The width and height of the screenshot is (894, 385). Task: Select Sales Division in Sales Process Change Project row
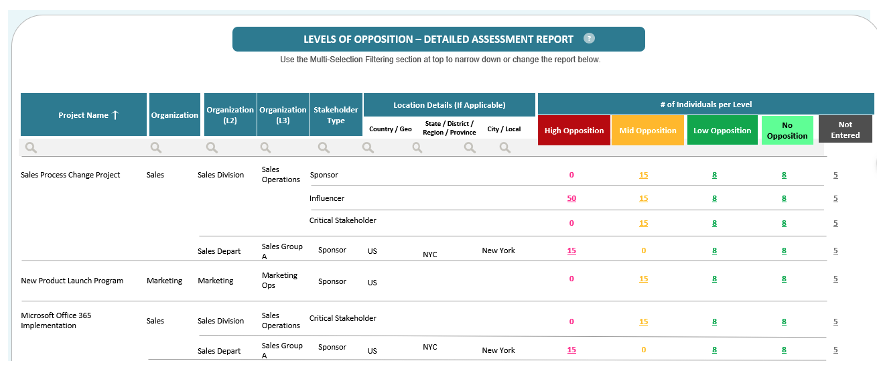point(221,175)
